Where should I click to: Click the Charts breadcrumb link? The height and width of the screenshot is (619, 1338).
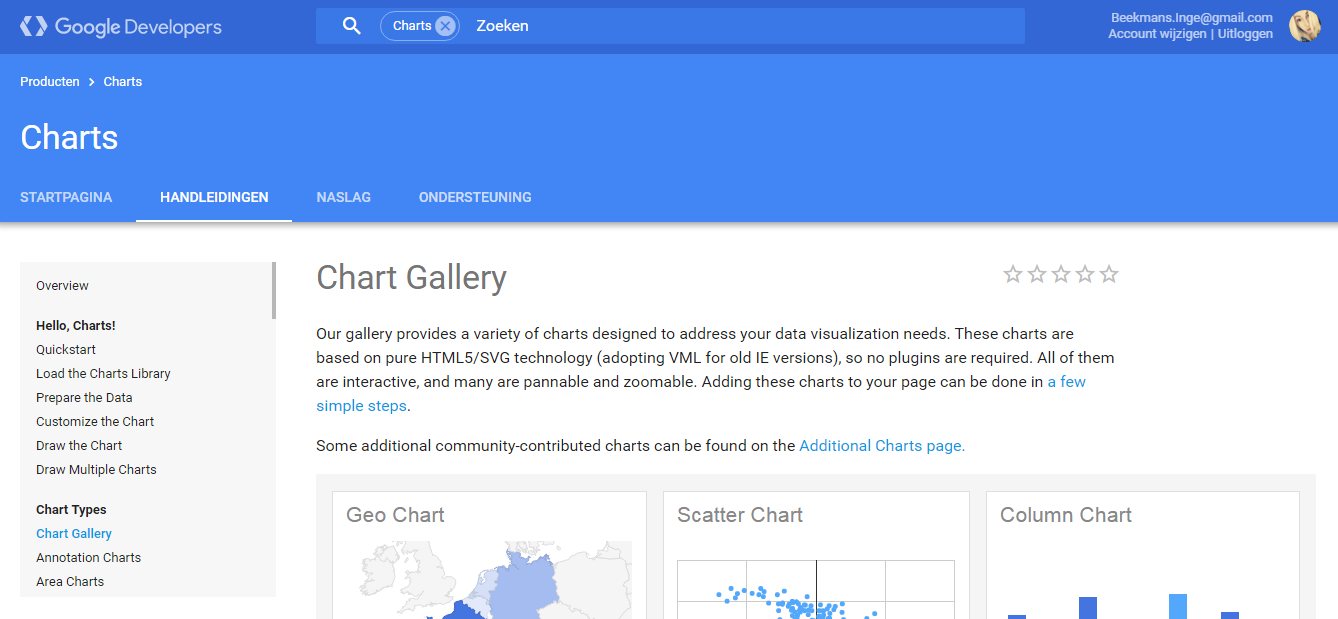(x=123, y=82)
